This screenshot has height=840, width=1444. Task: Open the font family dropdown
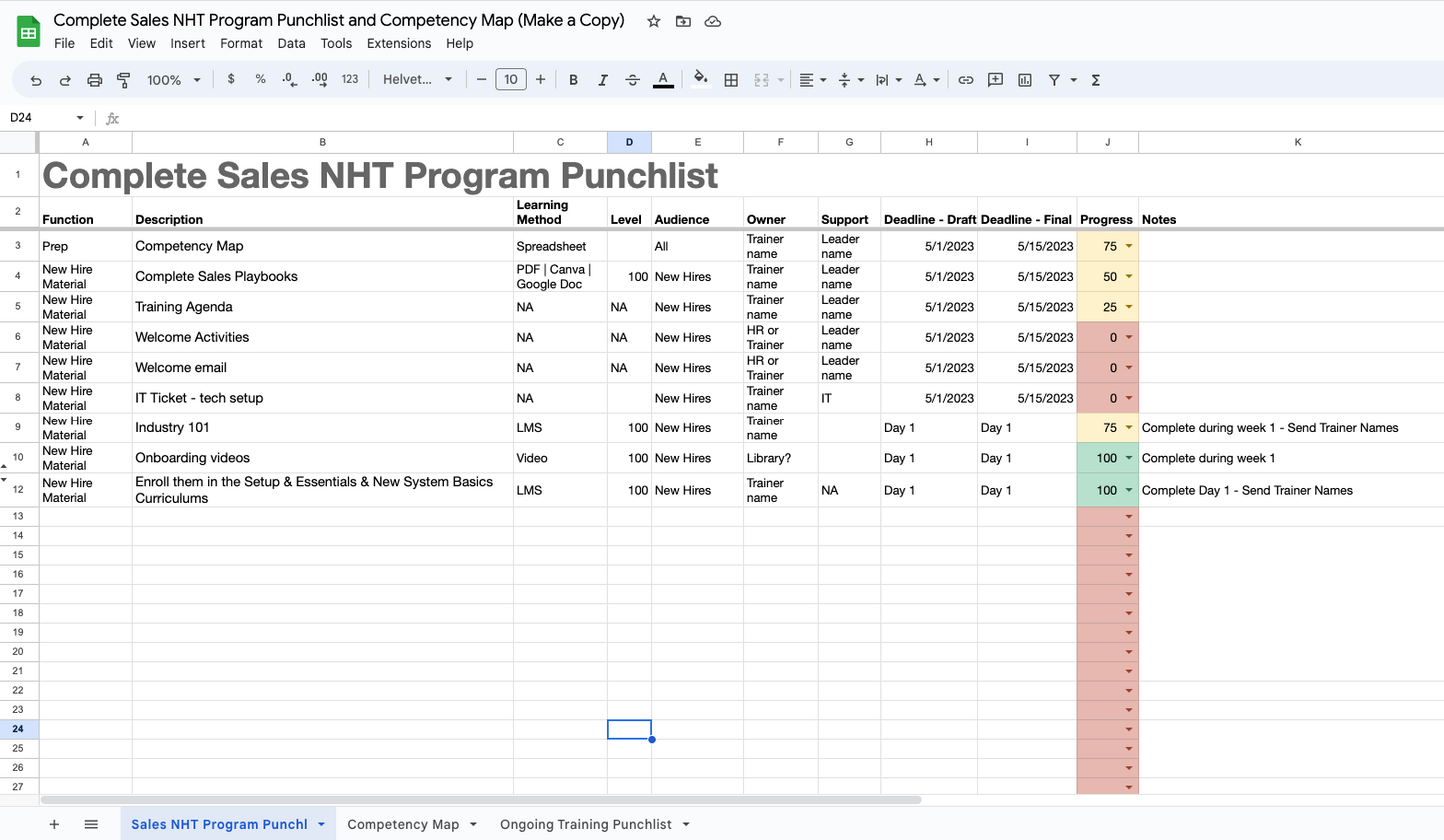click(x=417, y=80)
